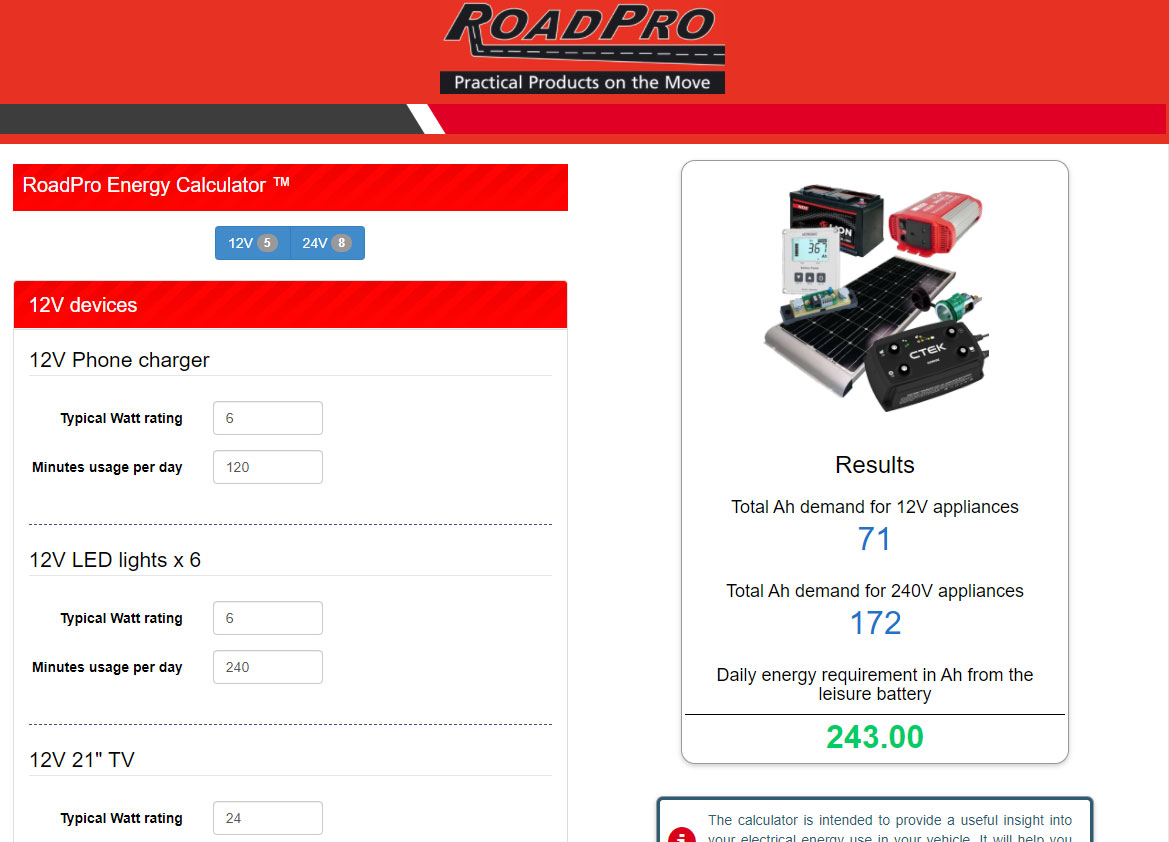Edit LED lights Minutes usage per day field

click(x=268, y=667)
